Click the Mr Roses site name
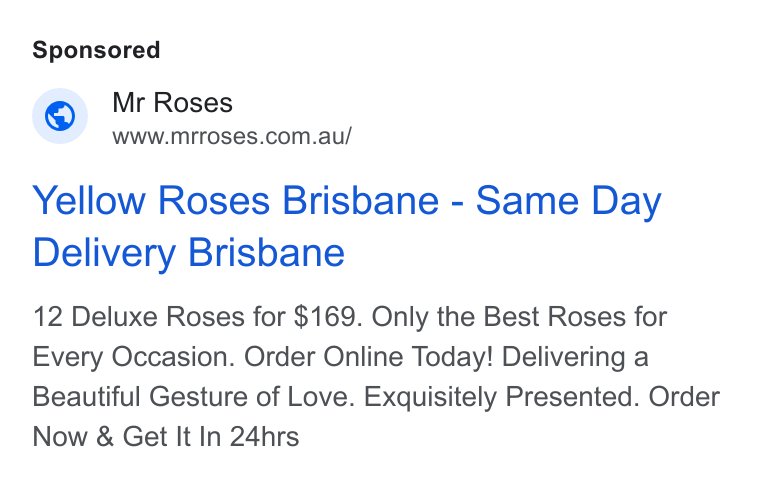Viewport: 760px width, 478px height. click(x=173, y=102)
